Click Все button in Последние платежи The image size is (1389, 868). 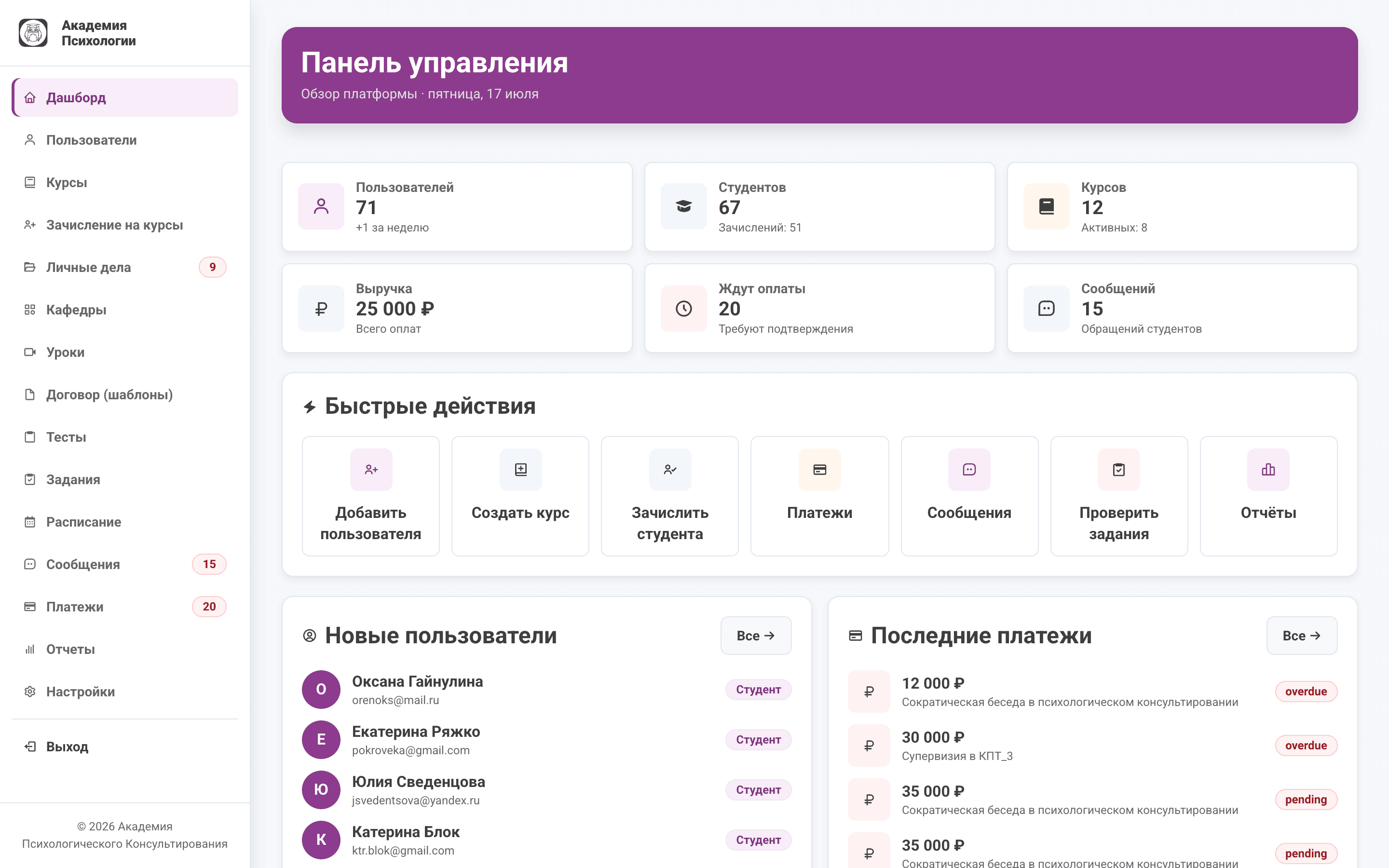[x=1302, y=636]
